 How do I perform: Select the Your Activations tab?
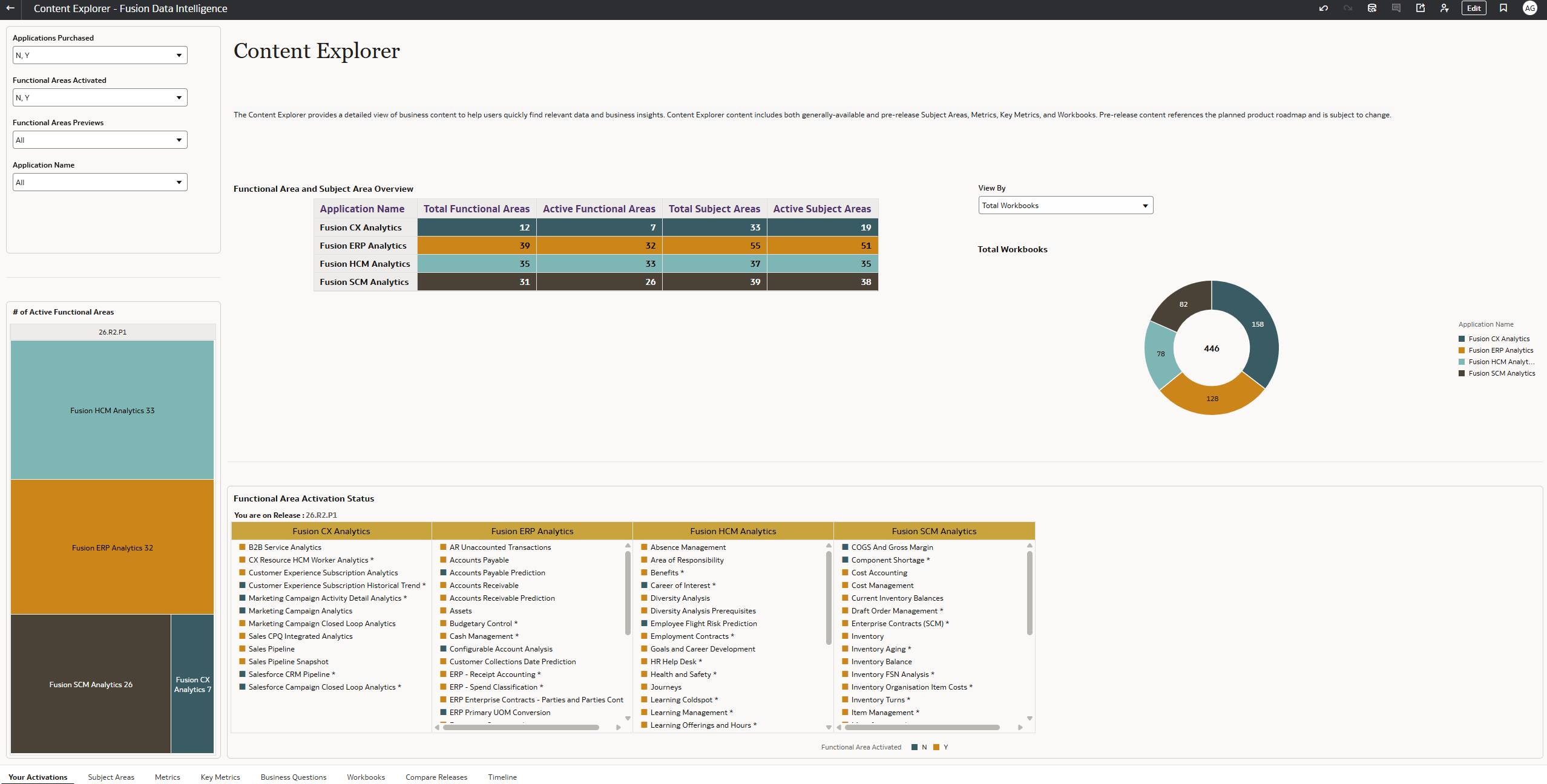pos(38,777)
